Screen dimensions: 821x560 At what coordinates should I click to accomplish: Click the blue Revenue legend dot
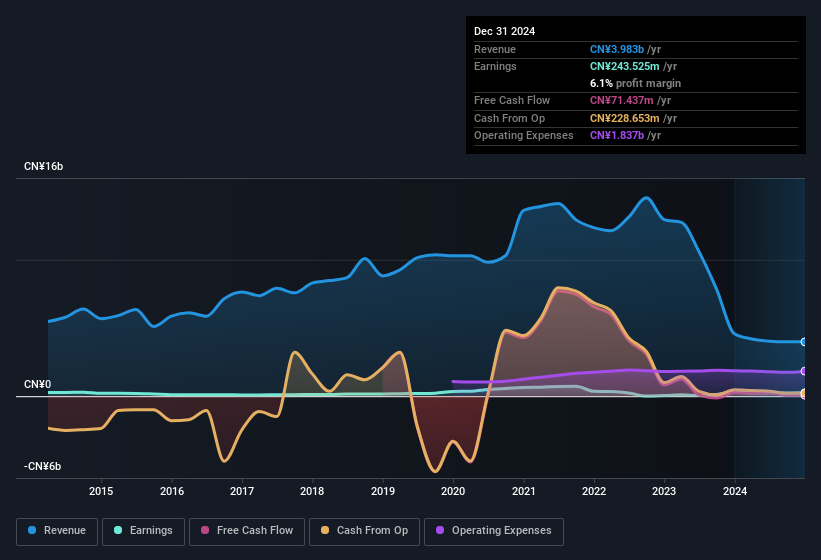click(32, 530)
